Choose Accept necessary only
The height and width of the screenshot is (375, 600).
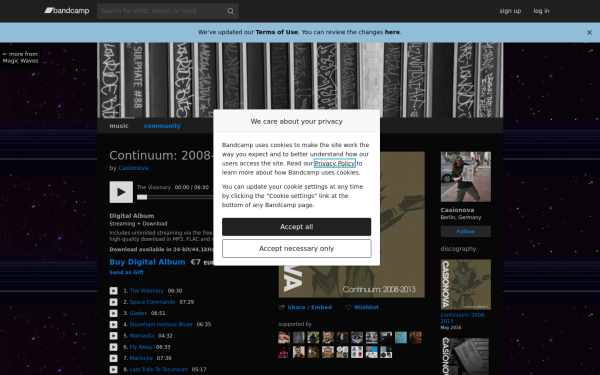296,249
